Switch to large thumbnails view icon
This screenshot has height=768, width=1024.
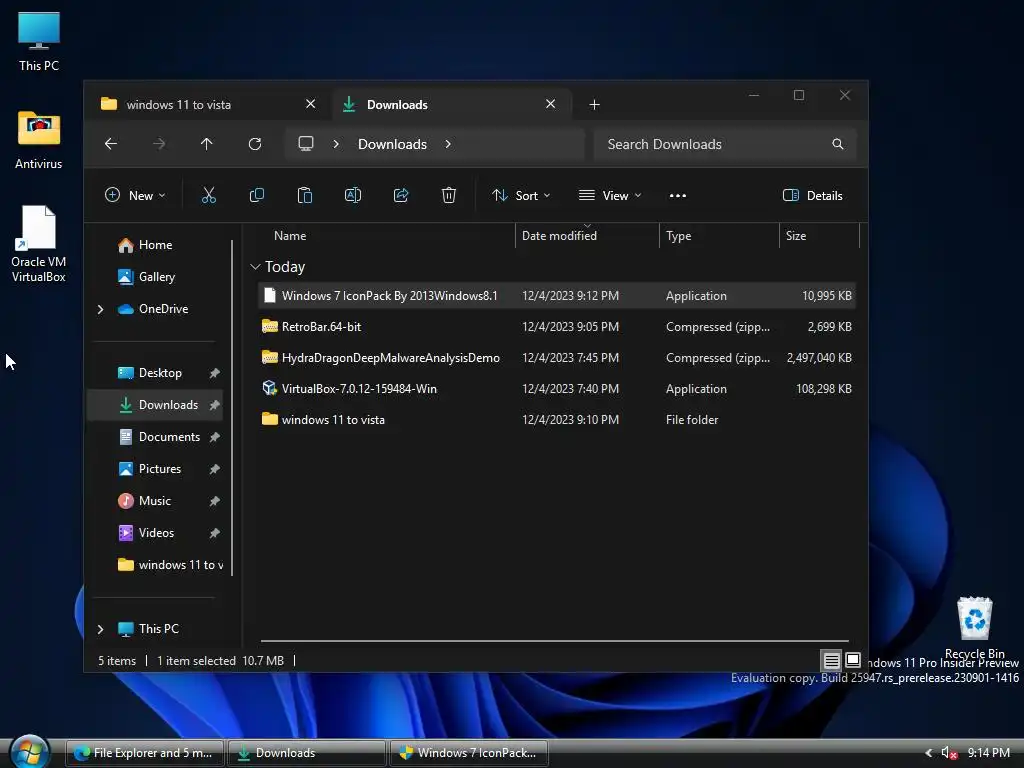pos(853,660)
